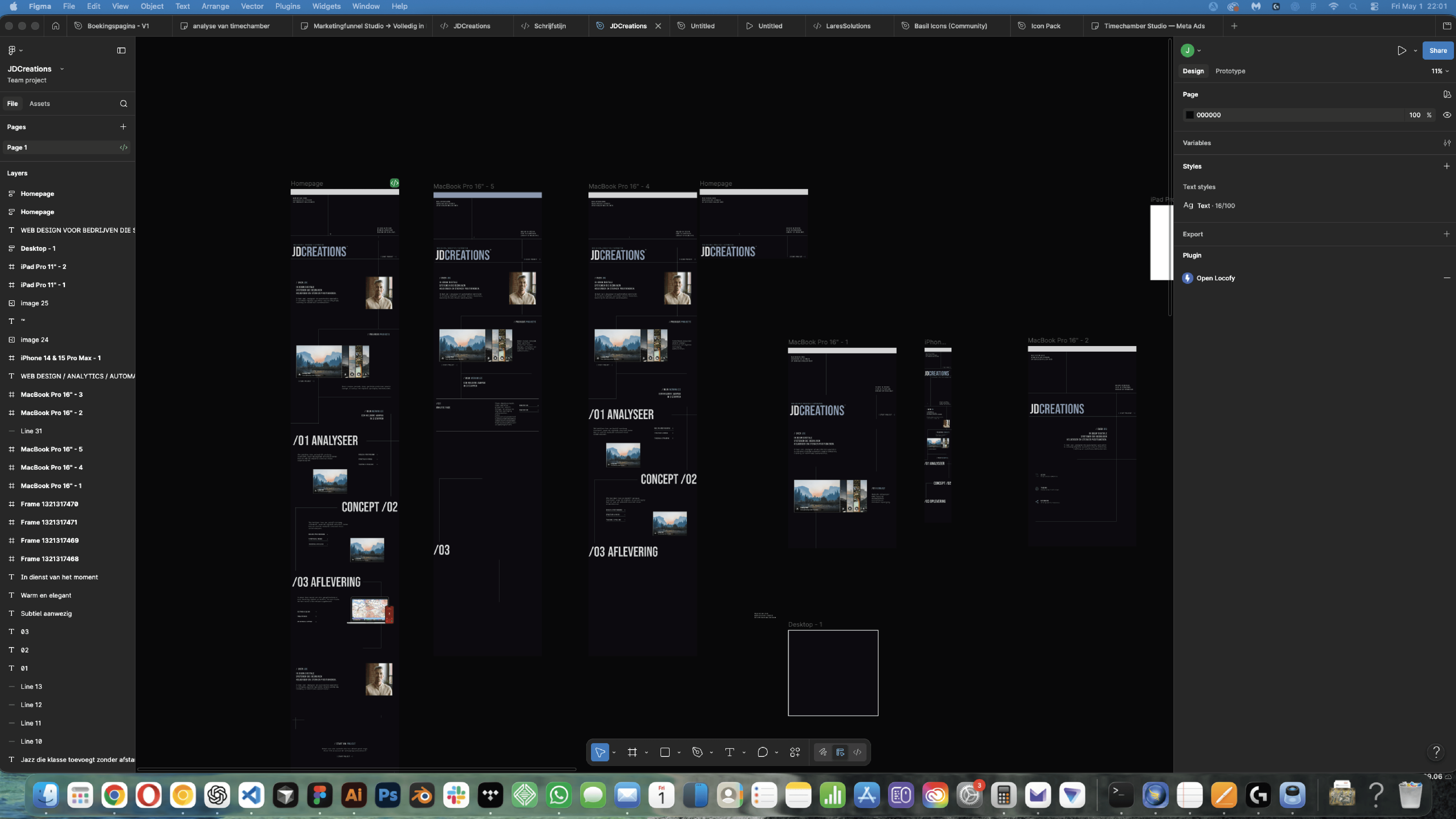Select the Frame tool

[632, 752]
